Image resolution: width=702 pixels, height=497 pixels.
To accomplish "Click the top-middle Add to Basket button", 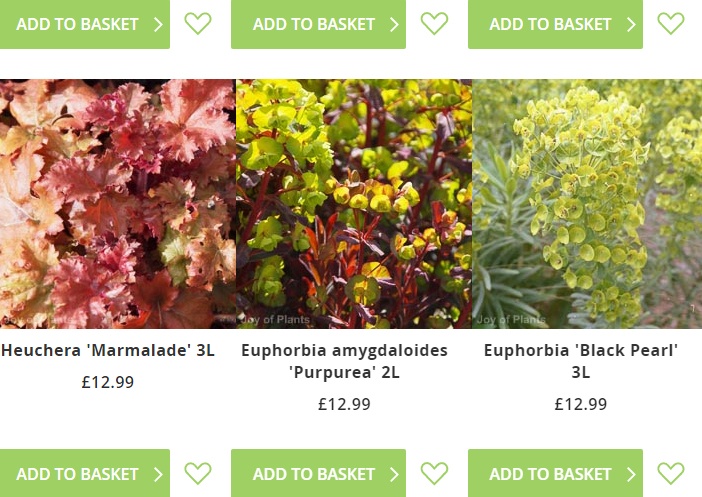I will coord(318,24).
